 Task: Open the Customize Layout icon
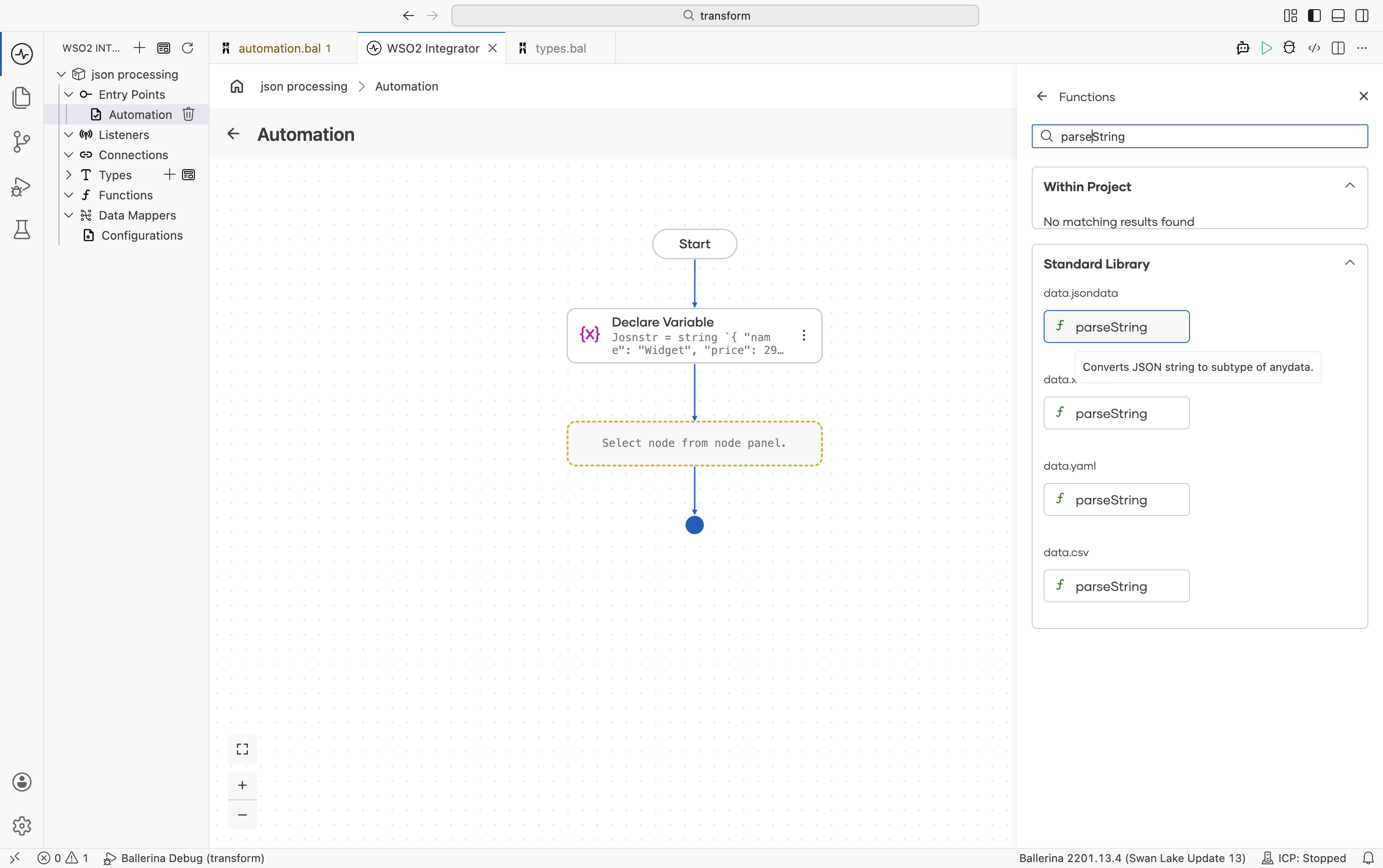point(1291,16)
